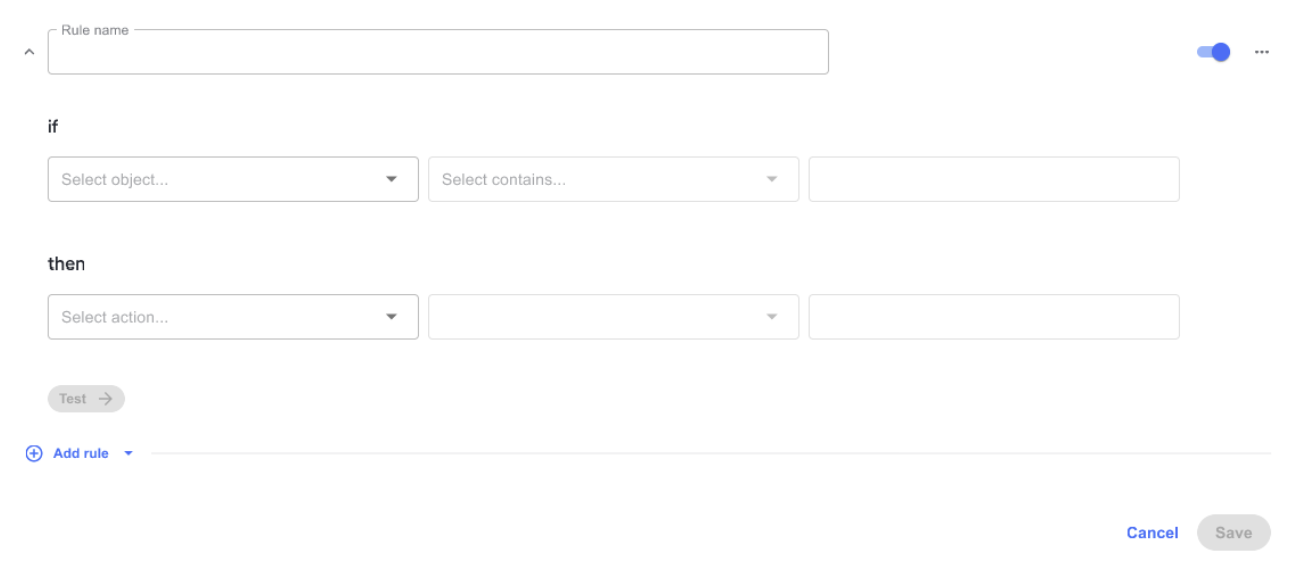Focus the value field in the then row
Image resolution: width=1293 pixels, height=572 pixels.
click(x=994, y=317)
